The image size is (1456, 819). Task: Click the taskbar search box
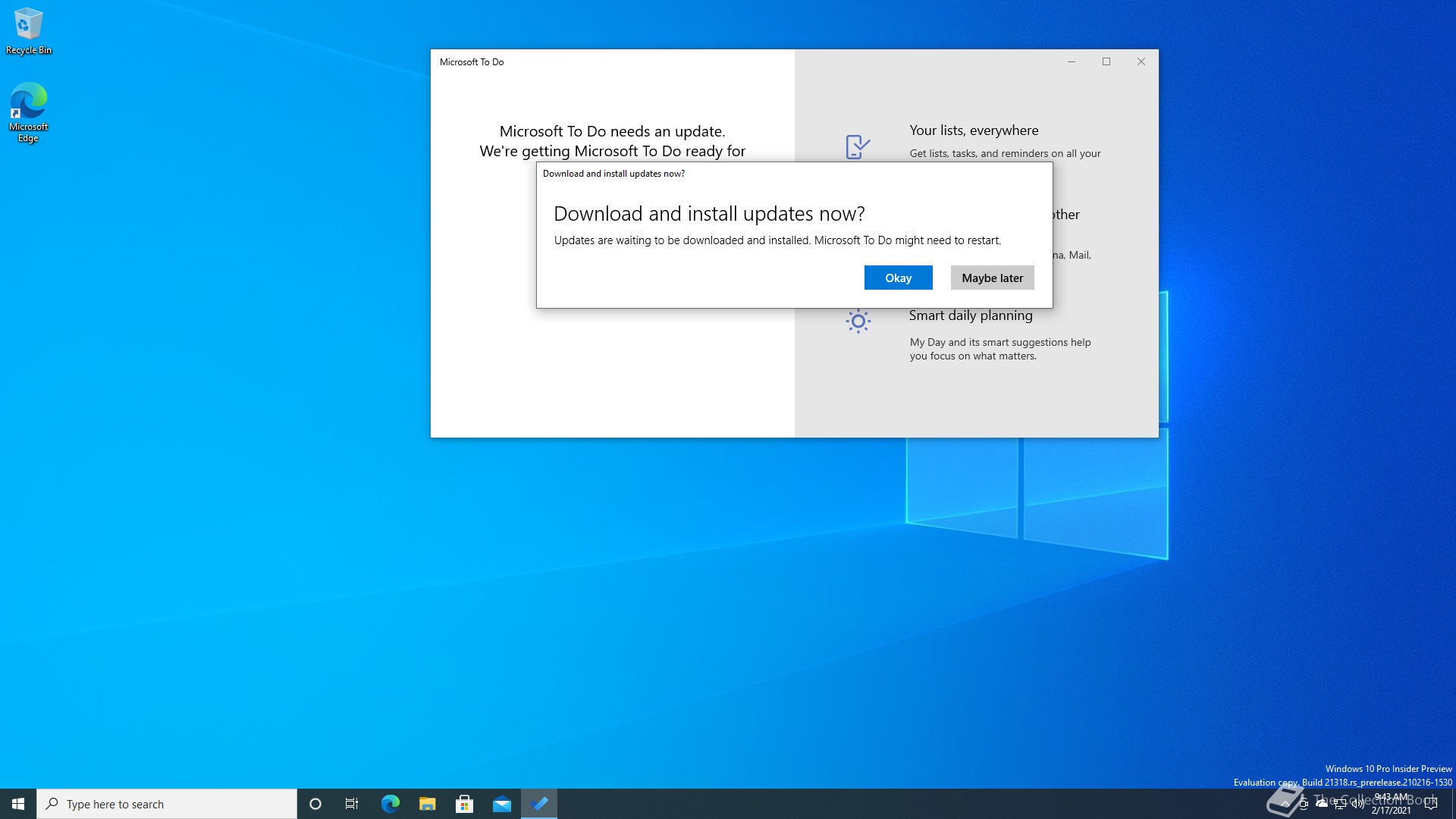coord(167,804)
